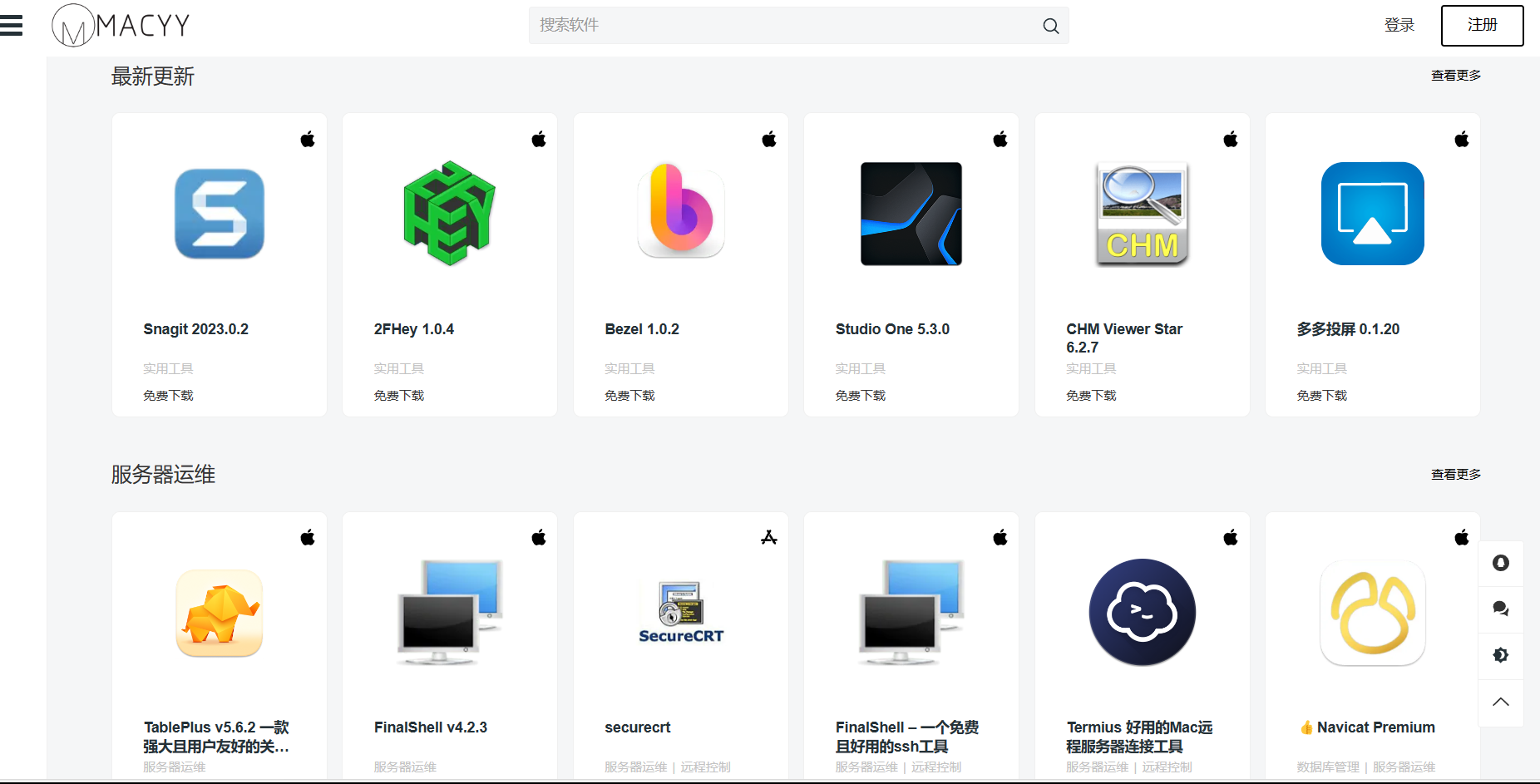
Task: Open the hamburger menu icon
Action: pyautogui.click(x=12, y=26)
